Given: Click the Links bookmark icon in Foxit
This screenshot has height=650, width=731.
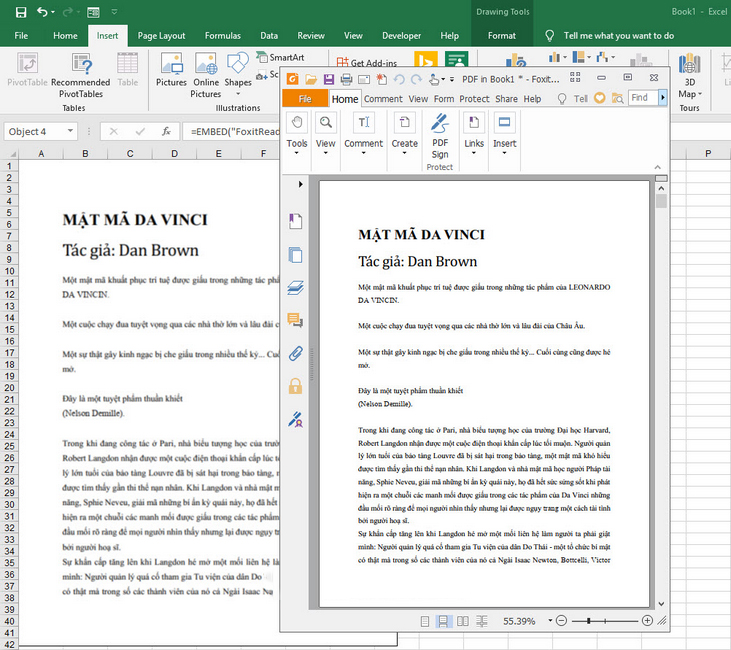Looking at the screenshot, I should click(474, 123).
